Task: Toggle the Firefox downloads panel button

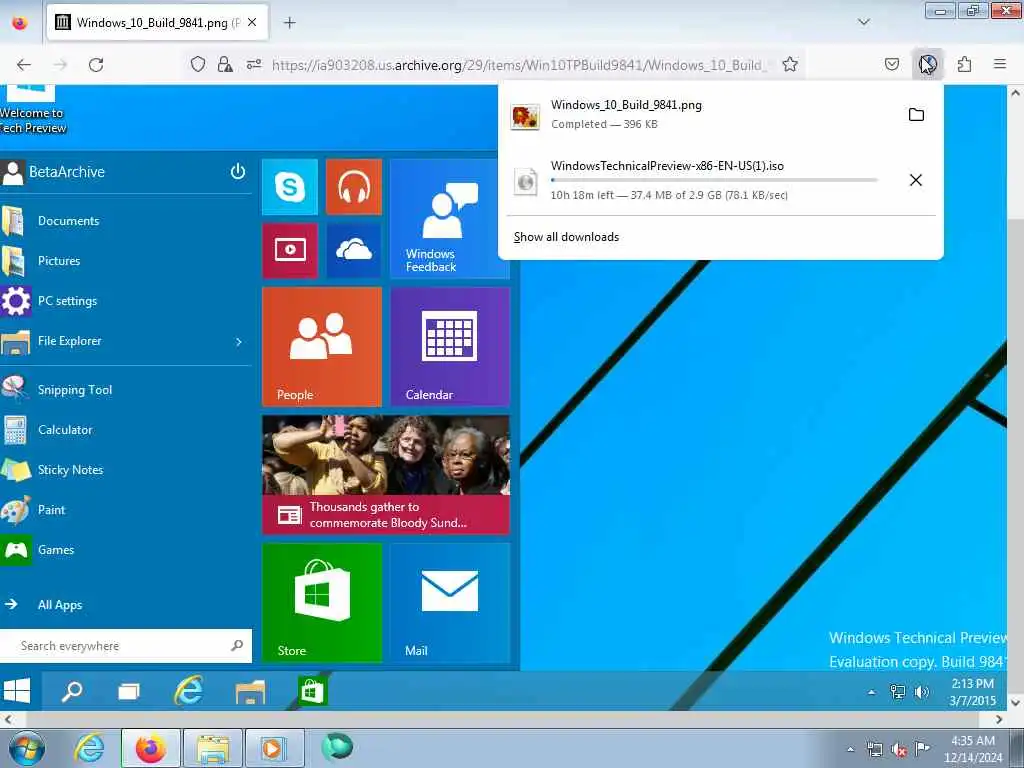Action: click(927, 64)
